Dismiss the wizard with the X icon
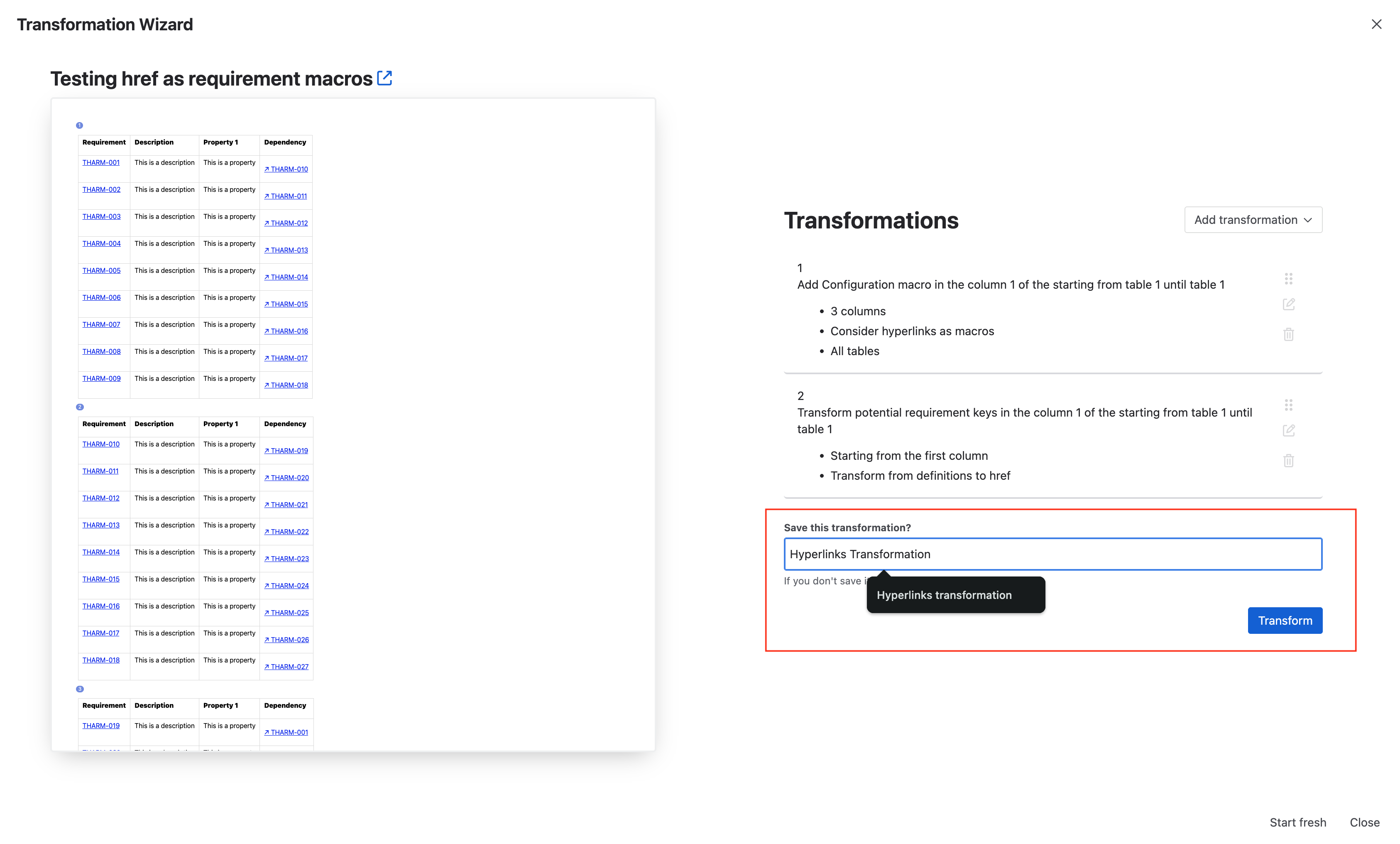 click(x=1377, y=24)
